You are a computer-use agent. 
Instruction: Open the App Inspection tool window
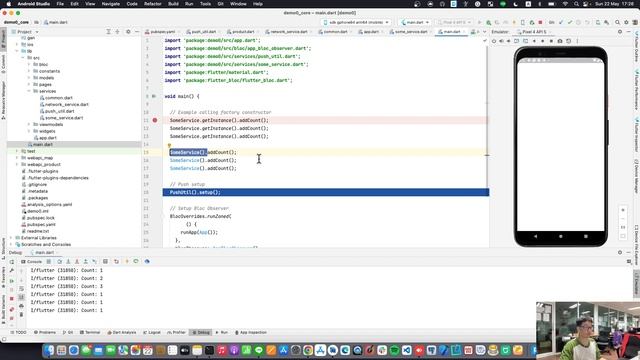pyautogui.click(x=251, y=333)
